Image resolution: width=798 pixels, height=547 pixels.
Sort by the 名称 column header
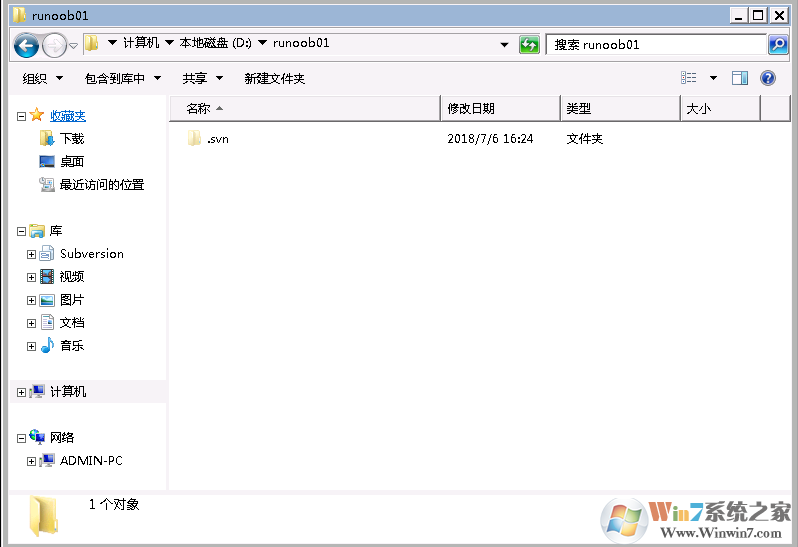(x=304, y=108)
